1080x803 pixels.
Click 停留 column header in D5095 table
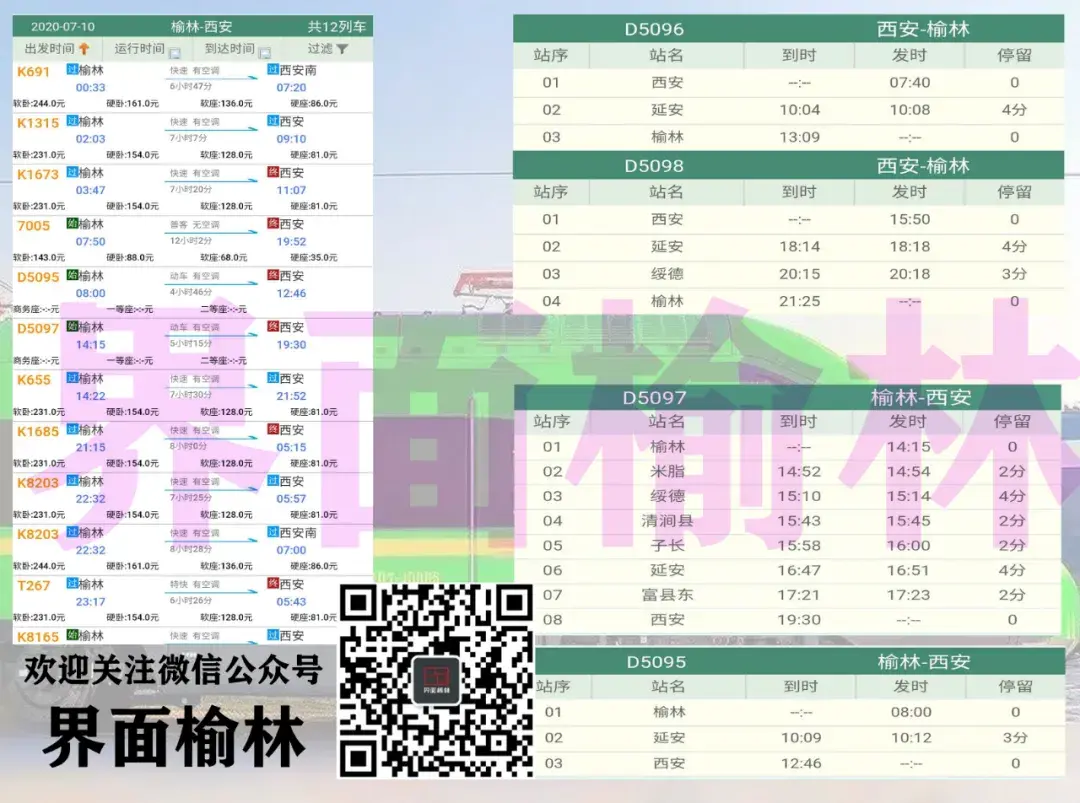1014,687
